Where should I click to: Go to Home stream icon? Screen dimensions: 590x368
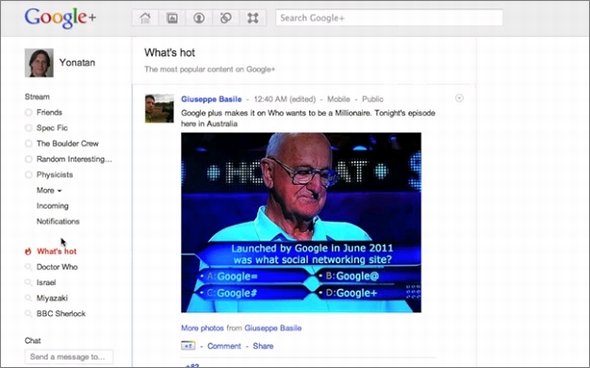145,18
